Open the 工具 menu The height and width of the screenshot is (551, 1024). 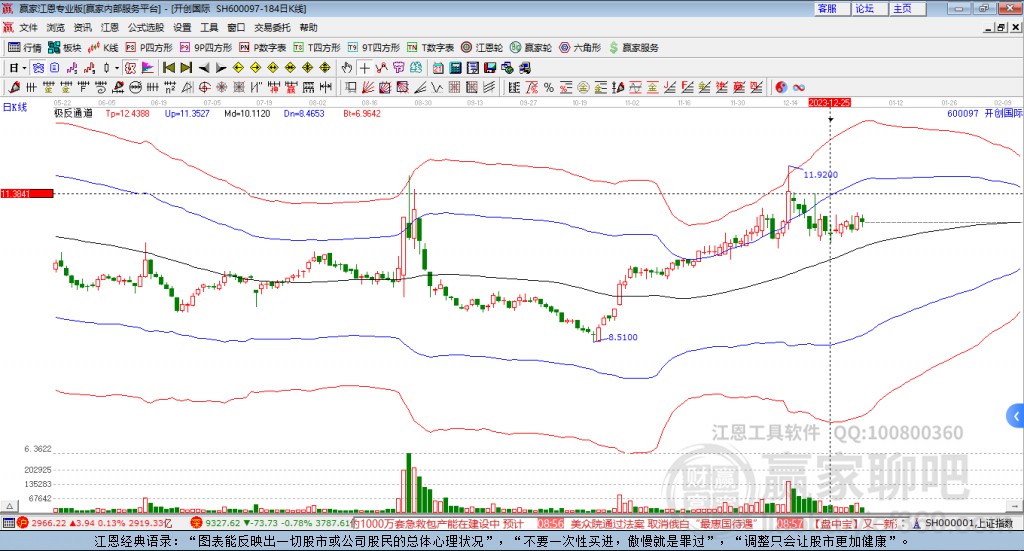point(209,27)
